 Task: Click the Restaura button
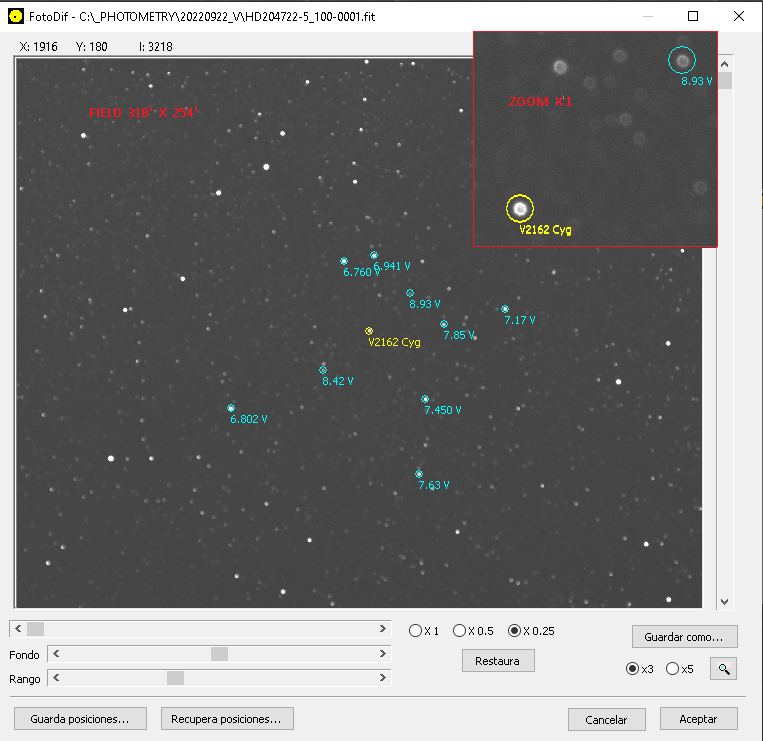tap(498, 661)
